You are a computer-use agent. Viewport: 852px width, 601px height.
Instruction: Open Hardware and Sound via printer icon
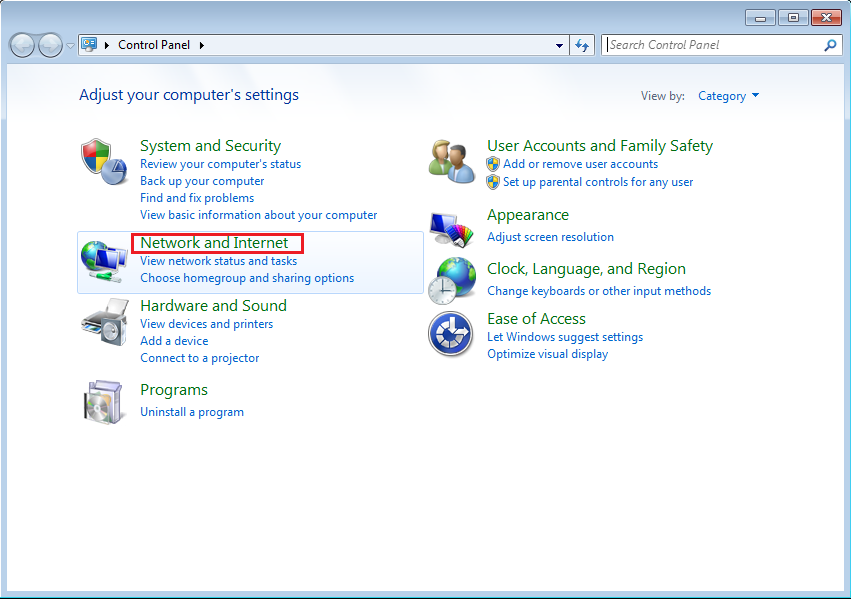(x=104, y=322)
